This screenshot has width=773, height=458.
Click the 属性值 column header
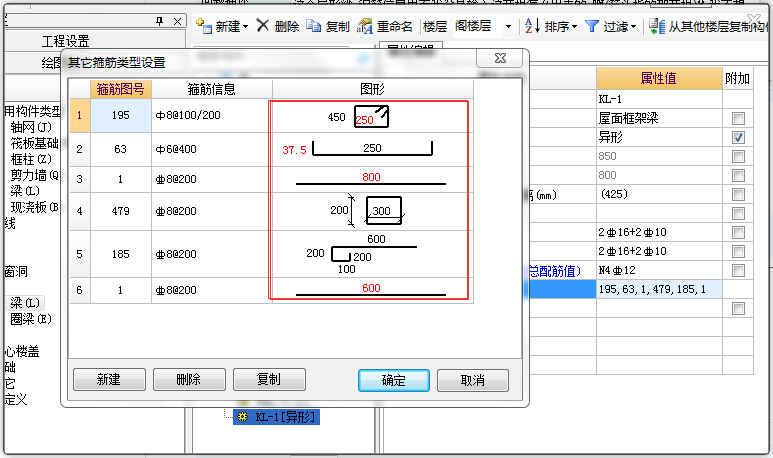pos(659,78)
